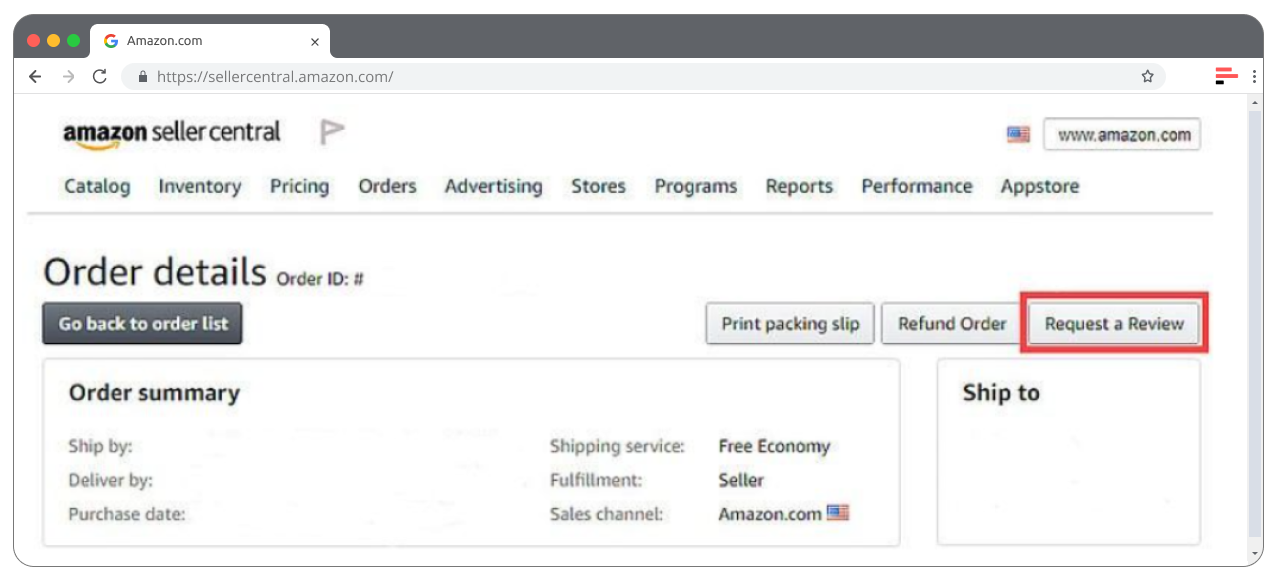Click the padlock icon in the address bar
The image size is (1280, 578).
(142, 75)
